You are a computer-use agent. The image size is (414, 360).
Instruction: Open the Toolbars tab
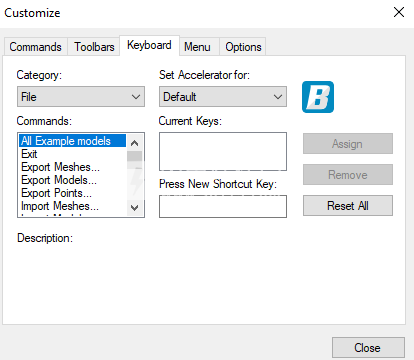(x=94, y=47)
